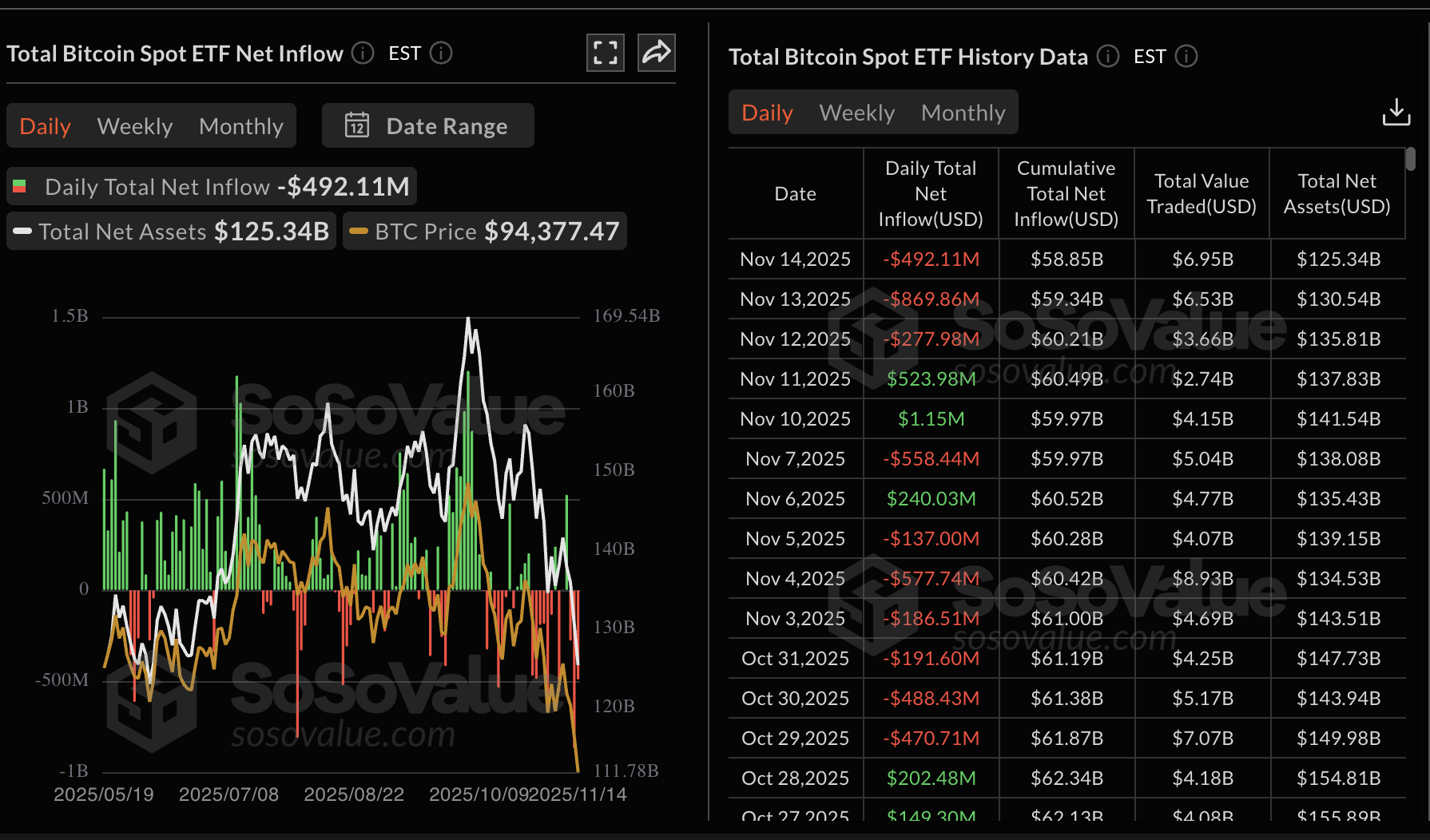Click the fullscreen expand icon above the chart
This screenshot has height=840, width=1430.
click(x=605, y=52)
